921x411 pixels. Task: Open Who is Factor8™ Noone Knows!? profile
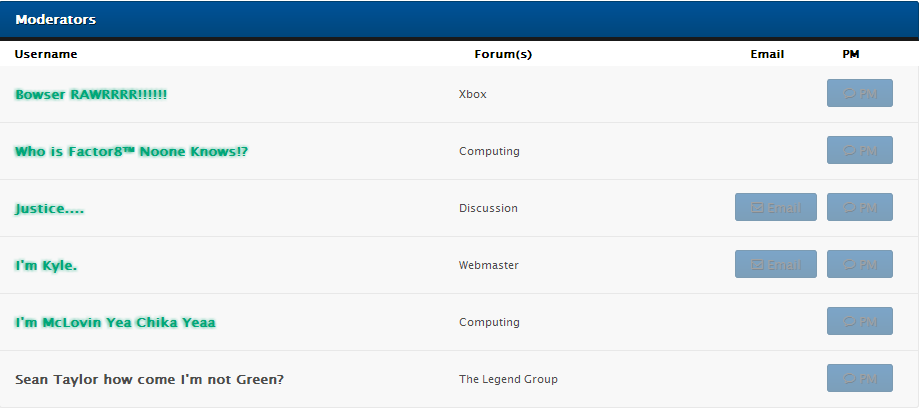[132, 151]
